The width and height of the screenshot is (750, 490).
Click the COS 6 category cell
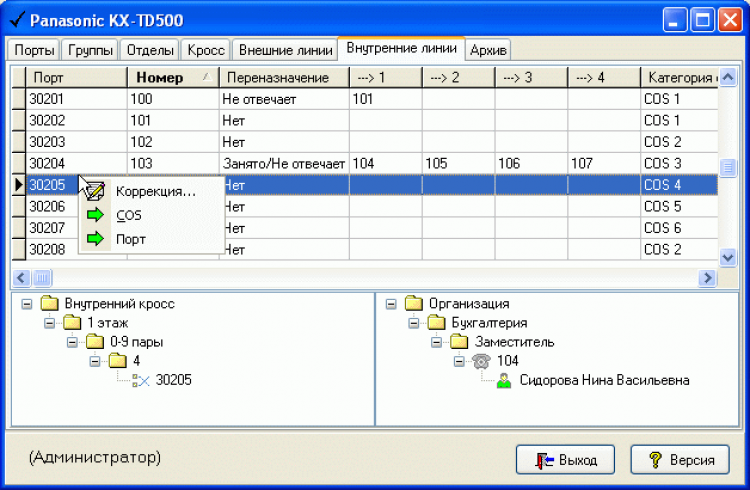pos(680,228)
